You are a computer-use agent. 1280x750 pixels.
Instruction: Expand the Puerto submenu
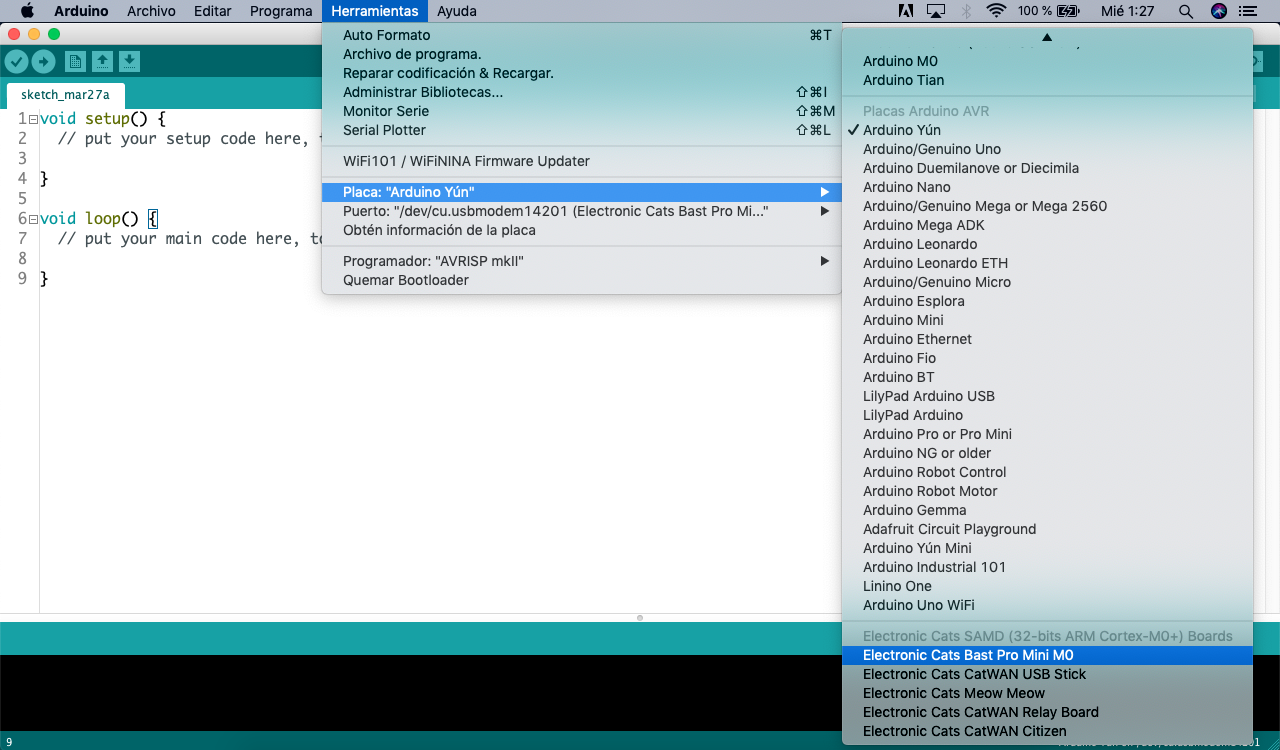(581, 211)
